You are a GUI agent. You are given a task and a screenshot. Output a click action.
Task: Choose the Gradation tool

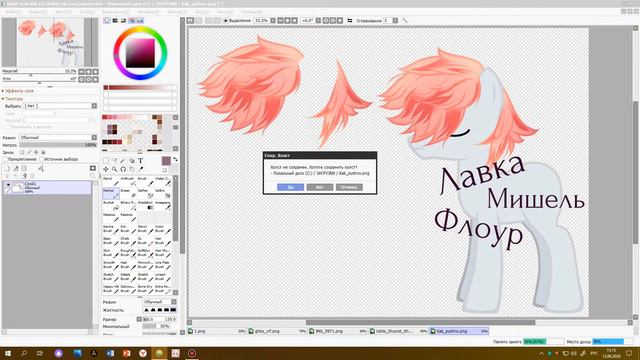(x=145, y=205)
